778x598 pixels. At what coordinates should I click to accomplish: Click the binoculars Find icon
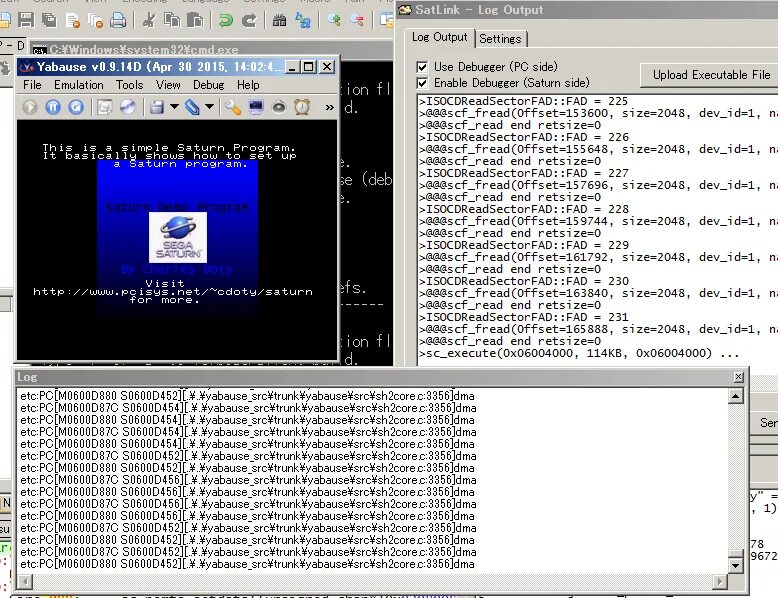pos(279,20)
